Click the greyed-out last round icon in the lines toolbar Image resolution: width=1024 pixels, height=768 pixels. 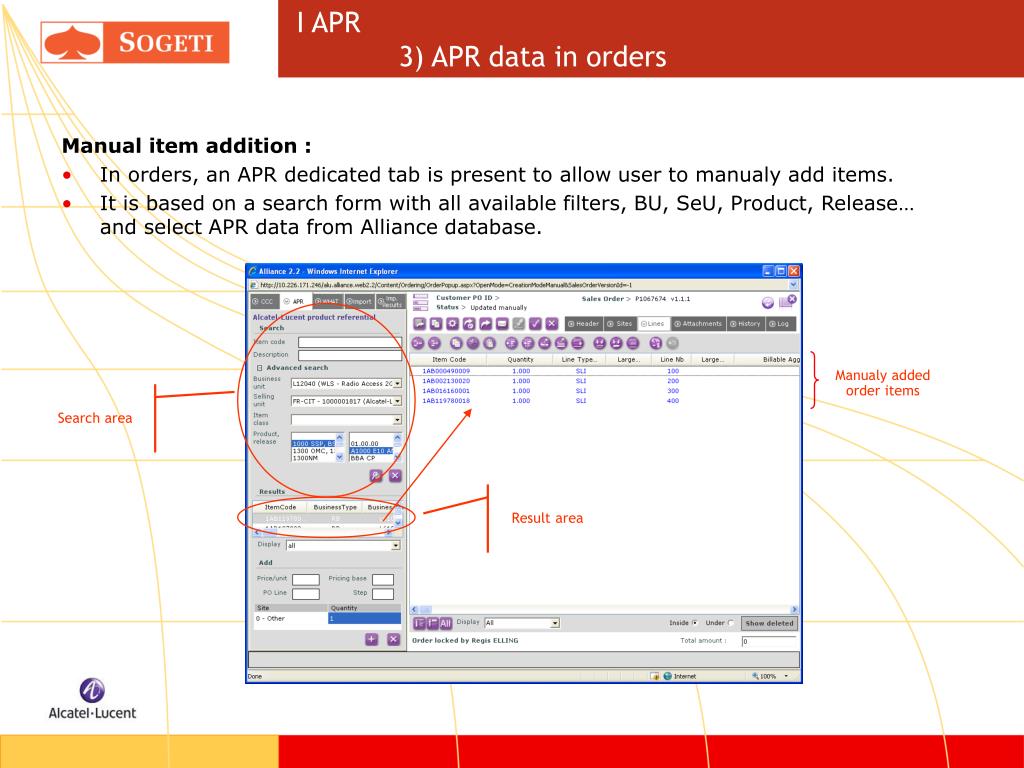673,343
